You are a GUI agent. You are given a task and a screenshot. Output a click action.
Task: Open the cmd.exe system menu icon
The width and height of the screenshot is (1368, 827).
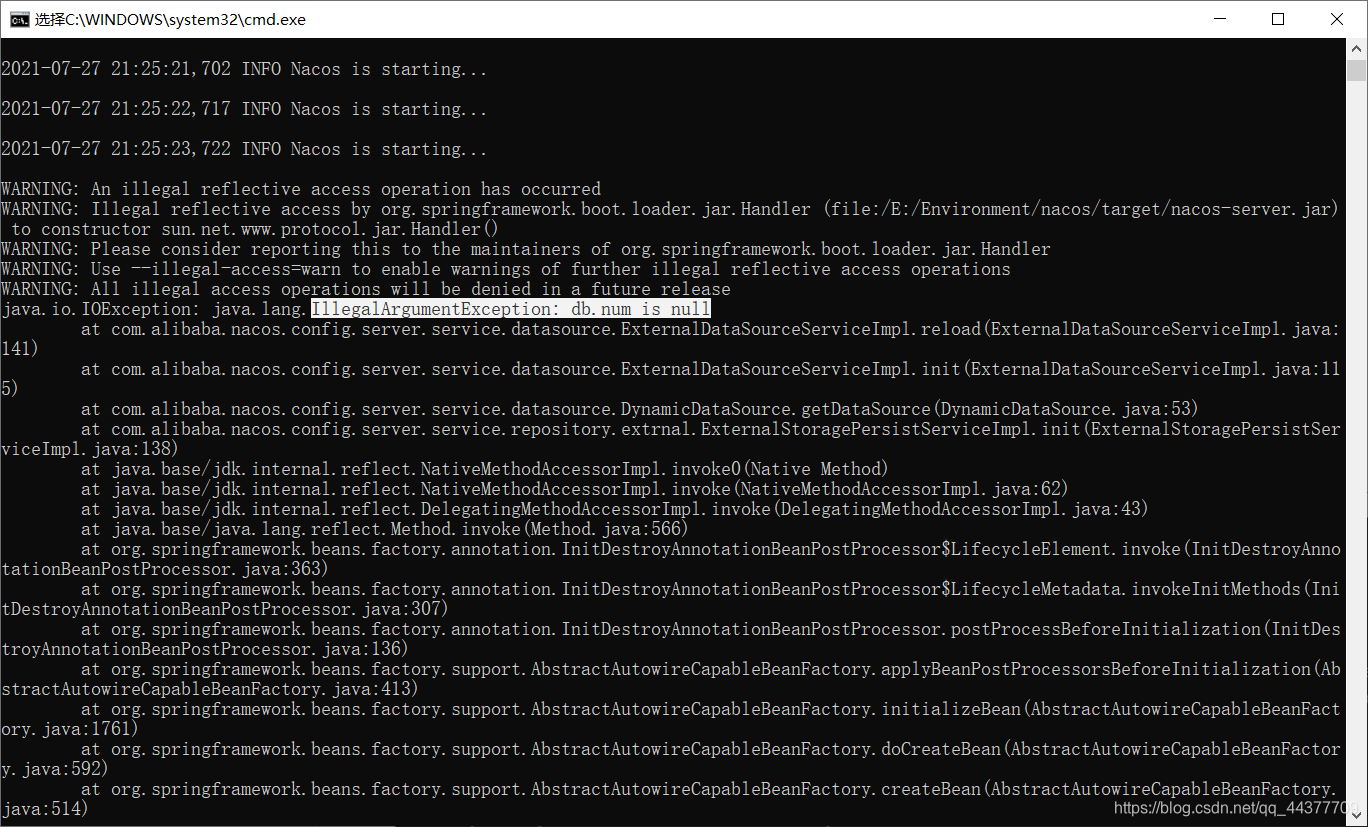point(19,19)
